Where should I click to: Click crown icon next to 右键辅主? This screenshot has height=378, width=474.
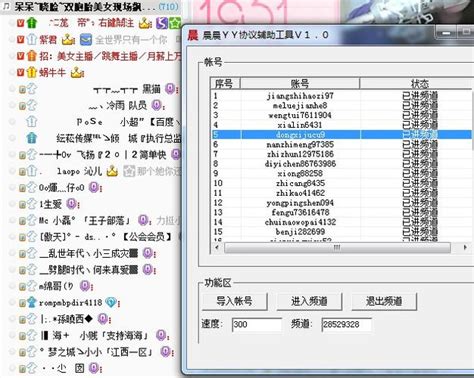point(145,23)
